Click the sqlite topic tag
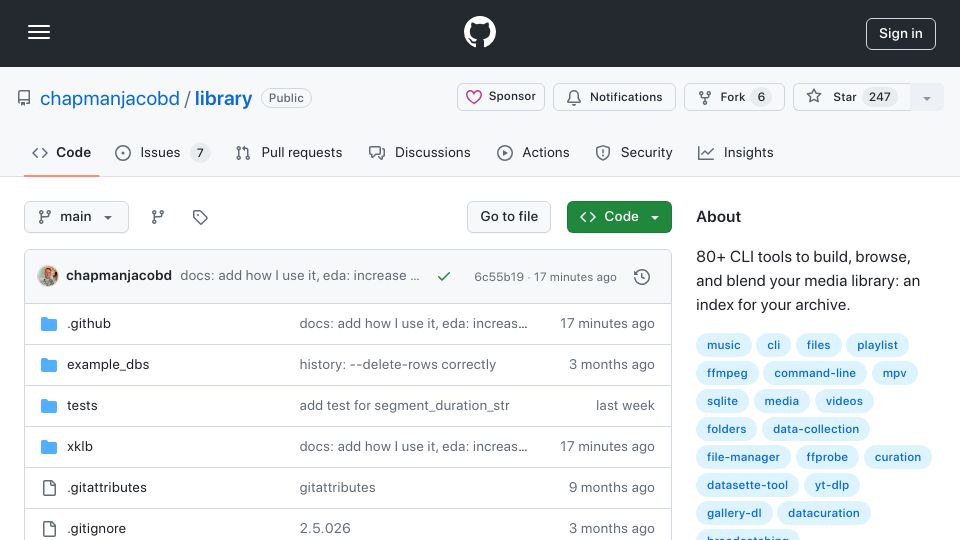The height and width of the screenshot is (540, 960). pyautogui.click(x=722, y=401)
